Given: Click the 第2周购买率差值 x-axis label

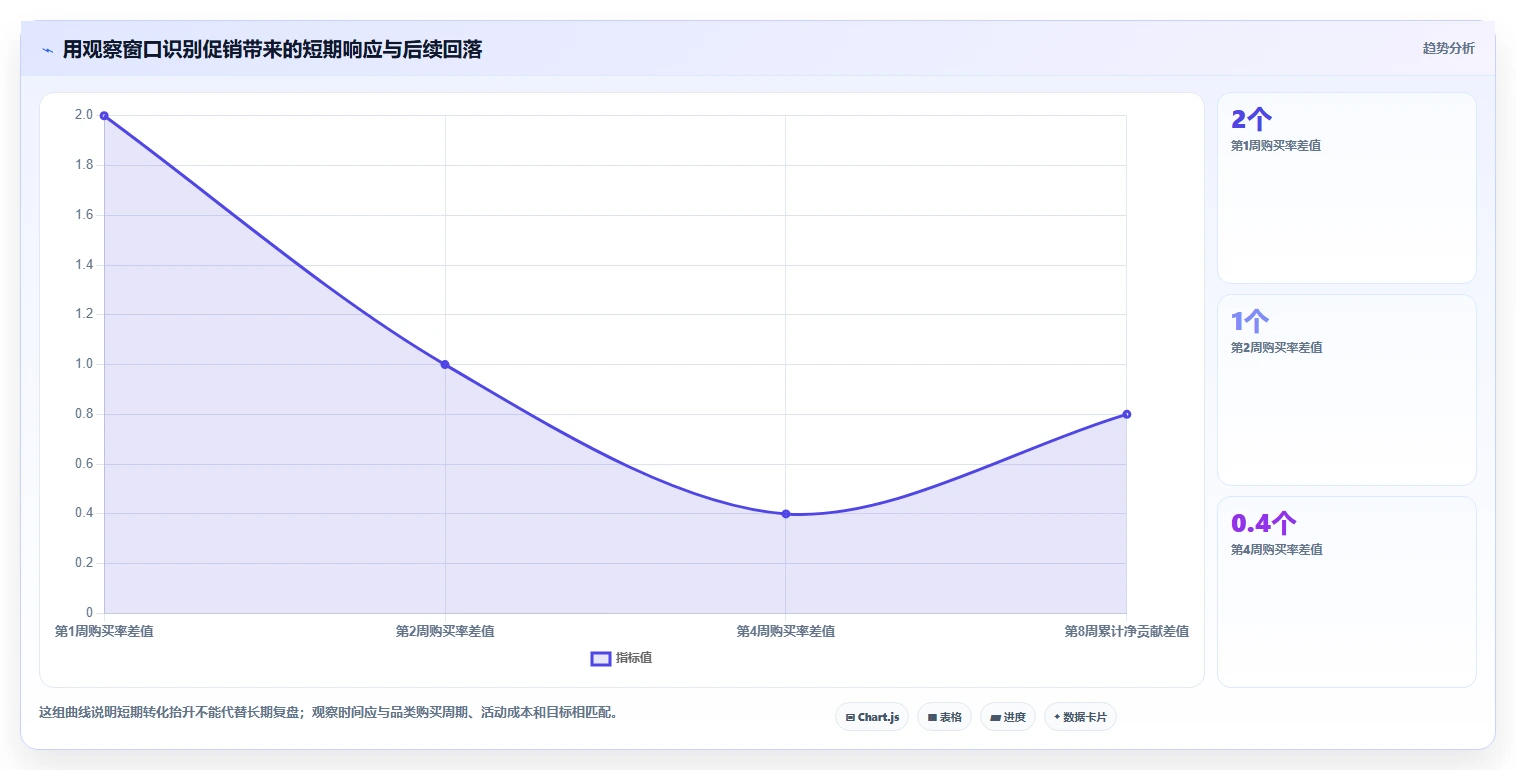Looking at the screenshot, I should coord(445,631).
